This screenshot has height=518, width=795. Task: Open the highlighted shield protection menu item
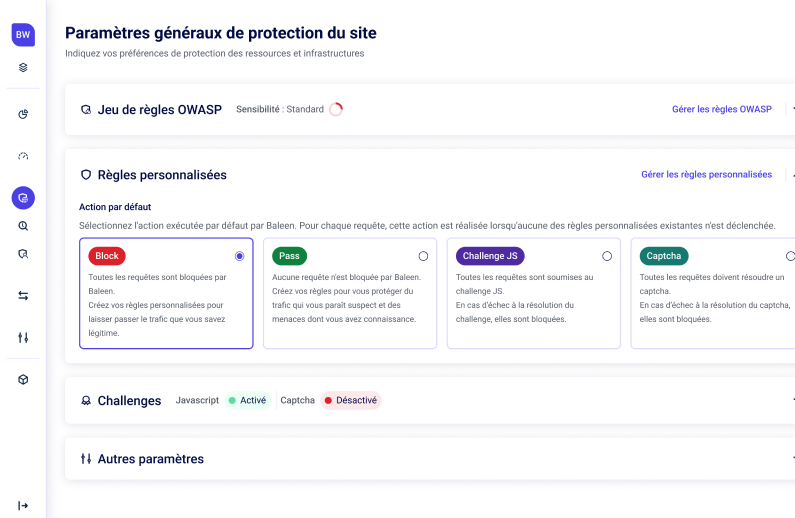point(23,197)
